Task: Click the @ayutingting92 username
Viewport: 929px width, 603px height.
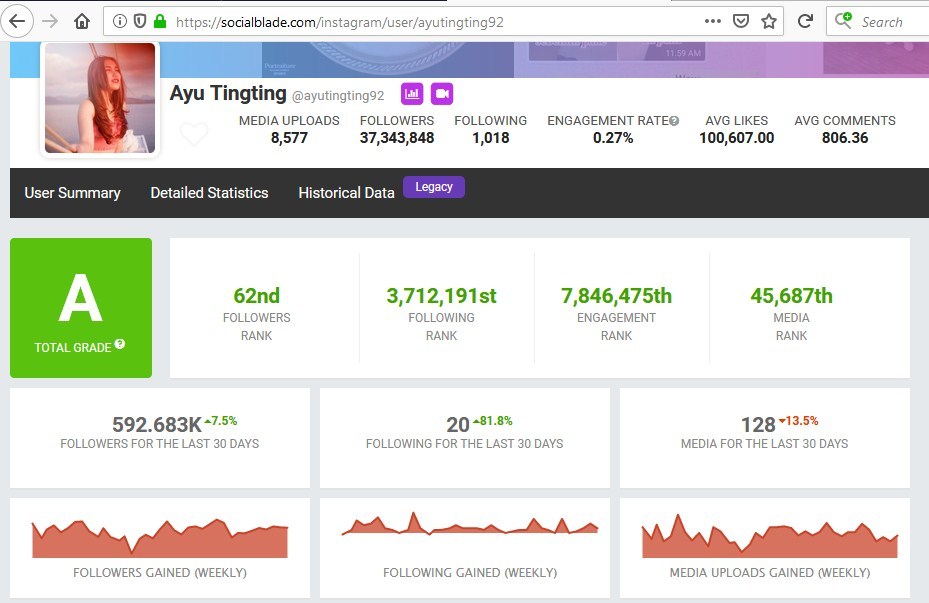Action: [338, 95]
